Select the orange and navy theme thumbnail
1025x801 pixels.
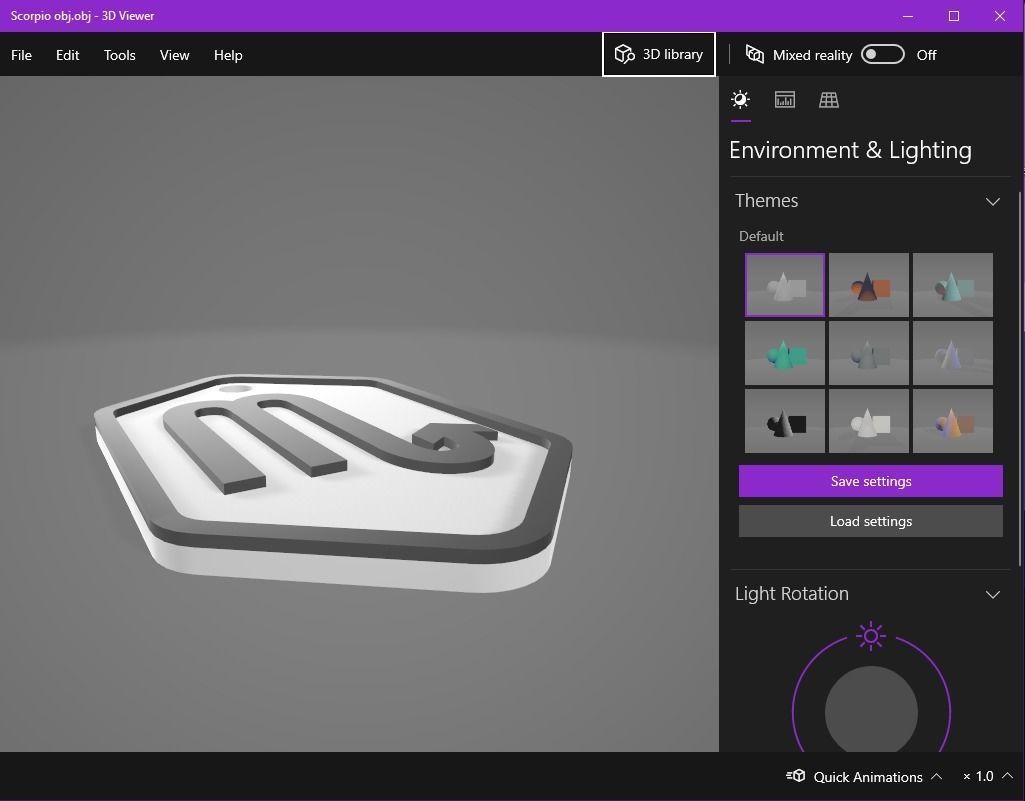869,285
